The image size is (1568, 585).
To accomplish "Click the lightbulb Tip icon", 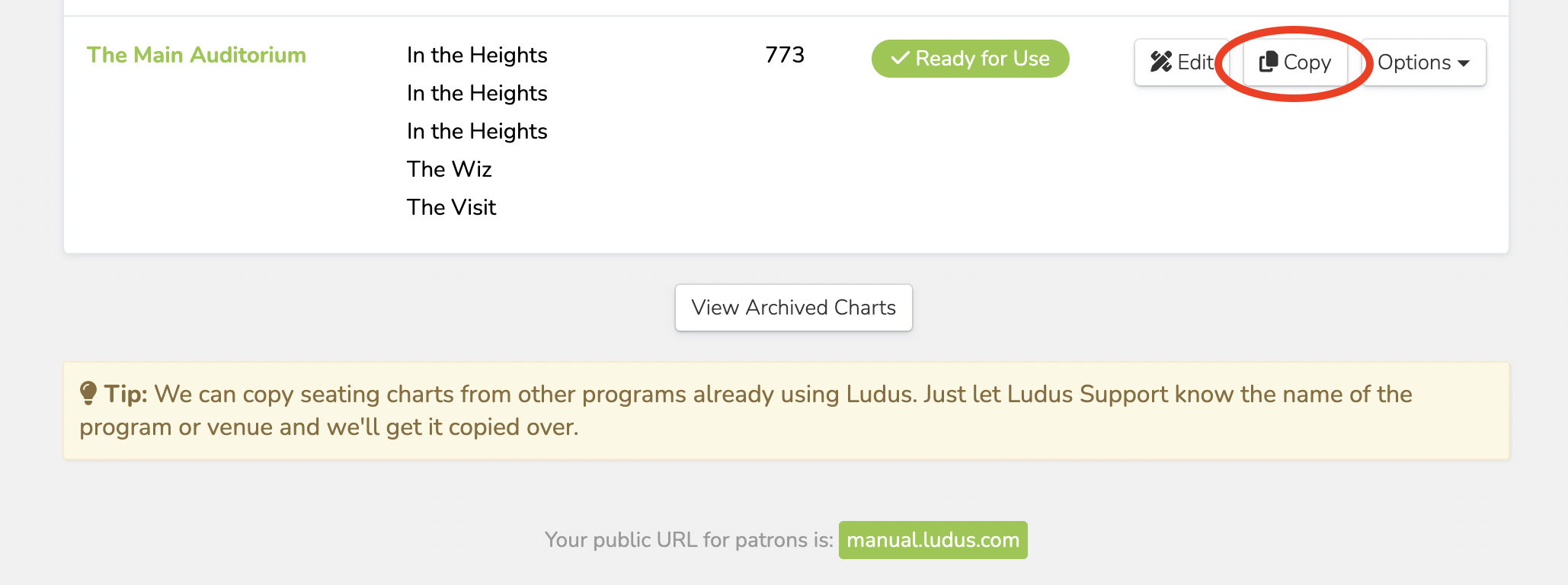I will click(x=88, y=394).
